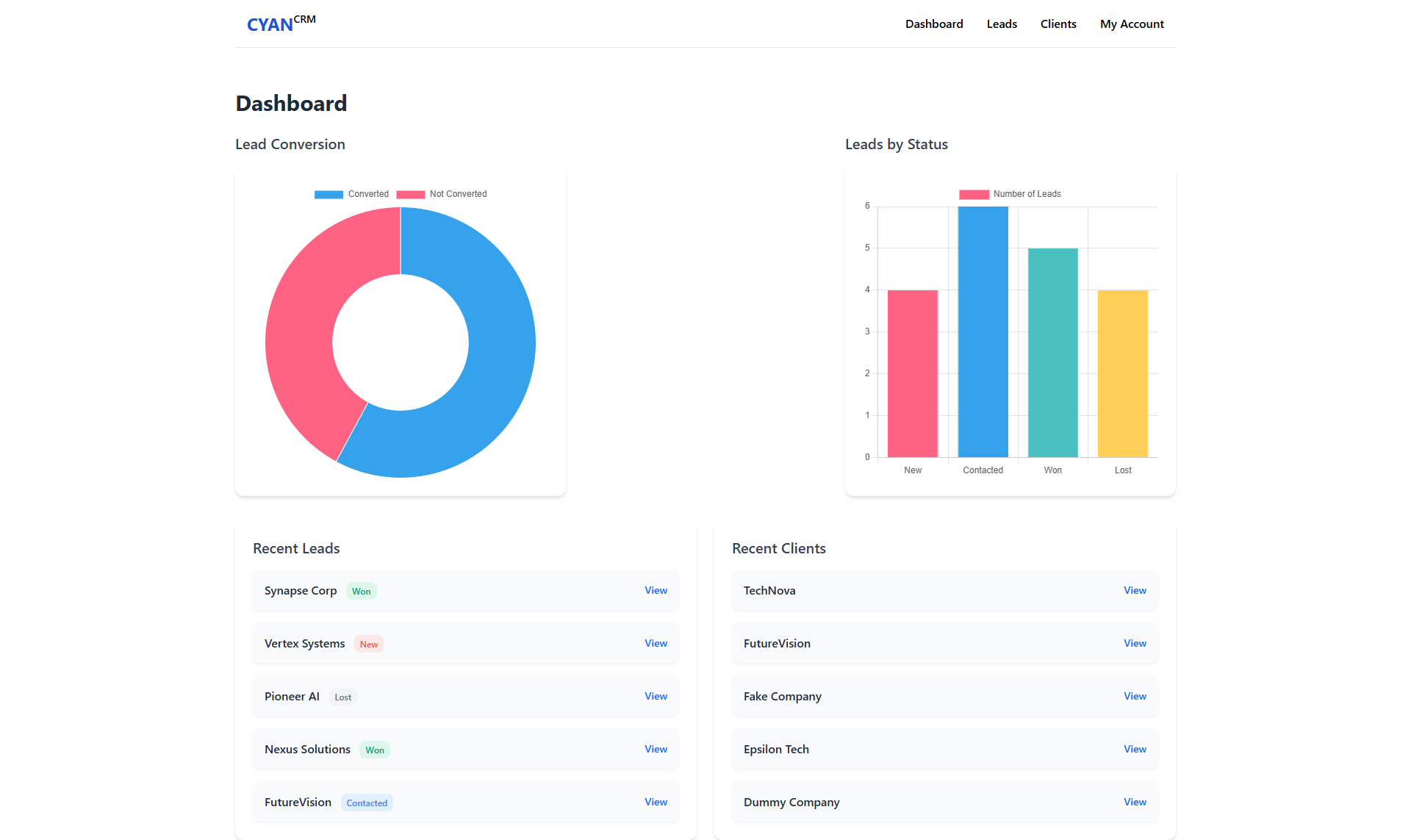View the Vertex Systems lead
The height and width of the screenshot is (840, 1411).
656,643
